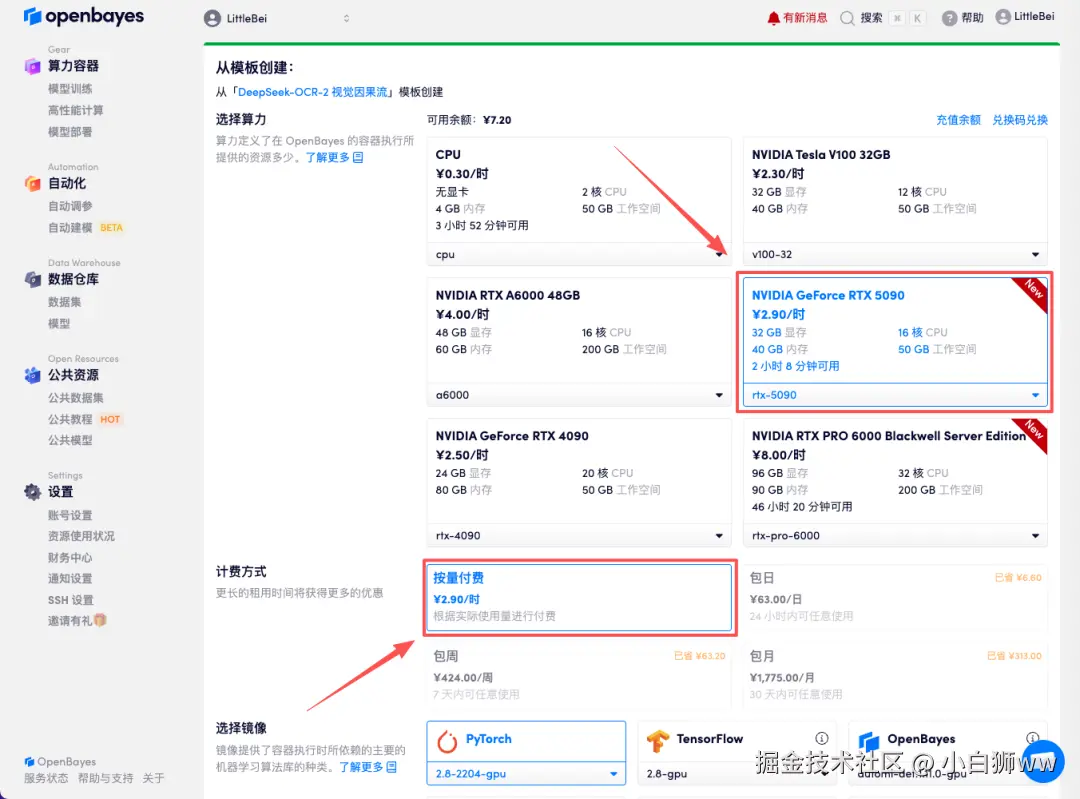Select the NVIDIA GeForce RTX 5090 card
This screenshot has height=799, width=1080.
(x=895, y=342)
